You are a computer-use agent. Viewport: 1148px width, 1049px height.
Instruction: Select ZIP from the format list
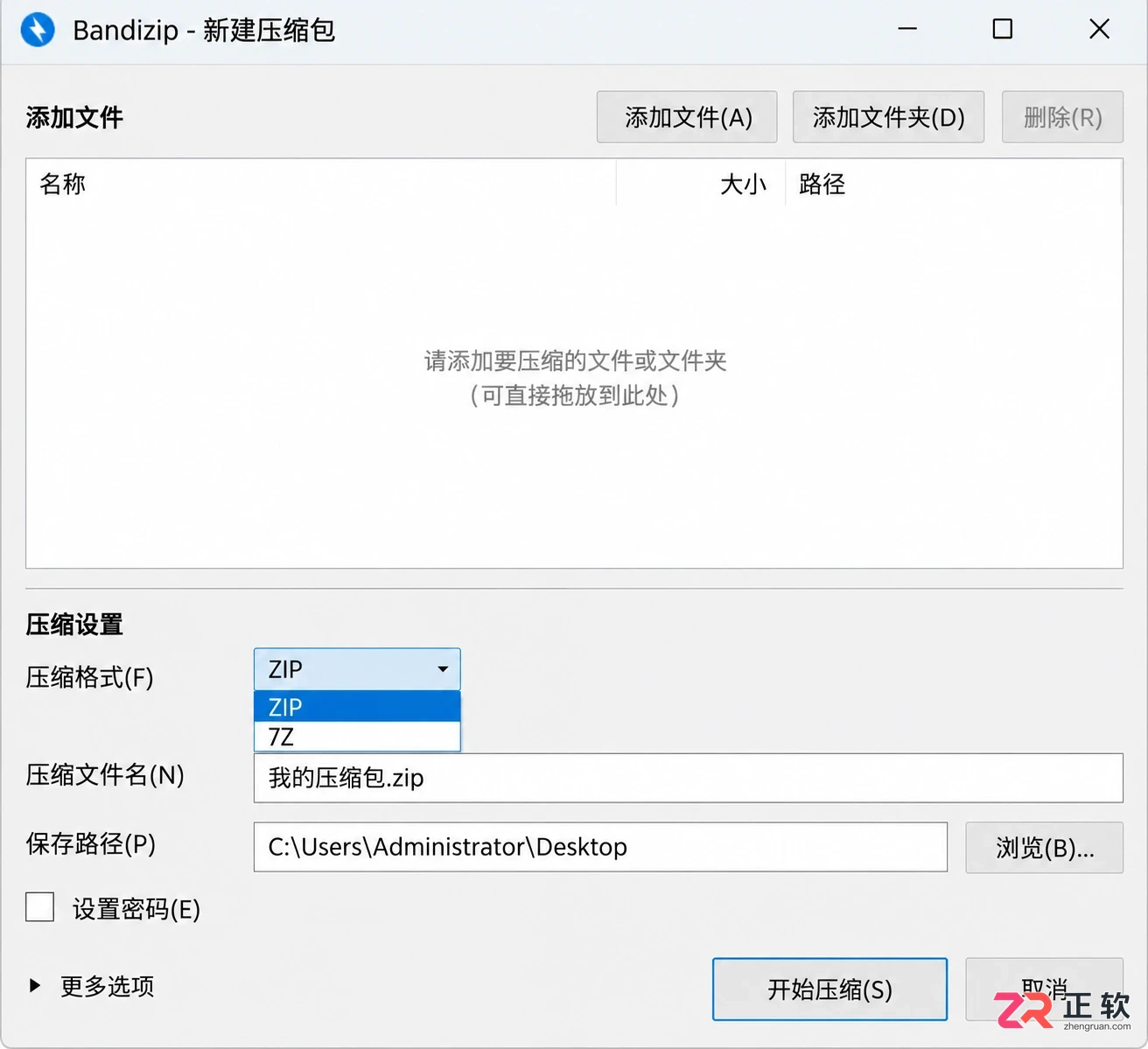pyautogui.click(x=357, y=706)
